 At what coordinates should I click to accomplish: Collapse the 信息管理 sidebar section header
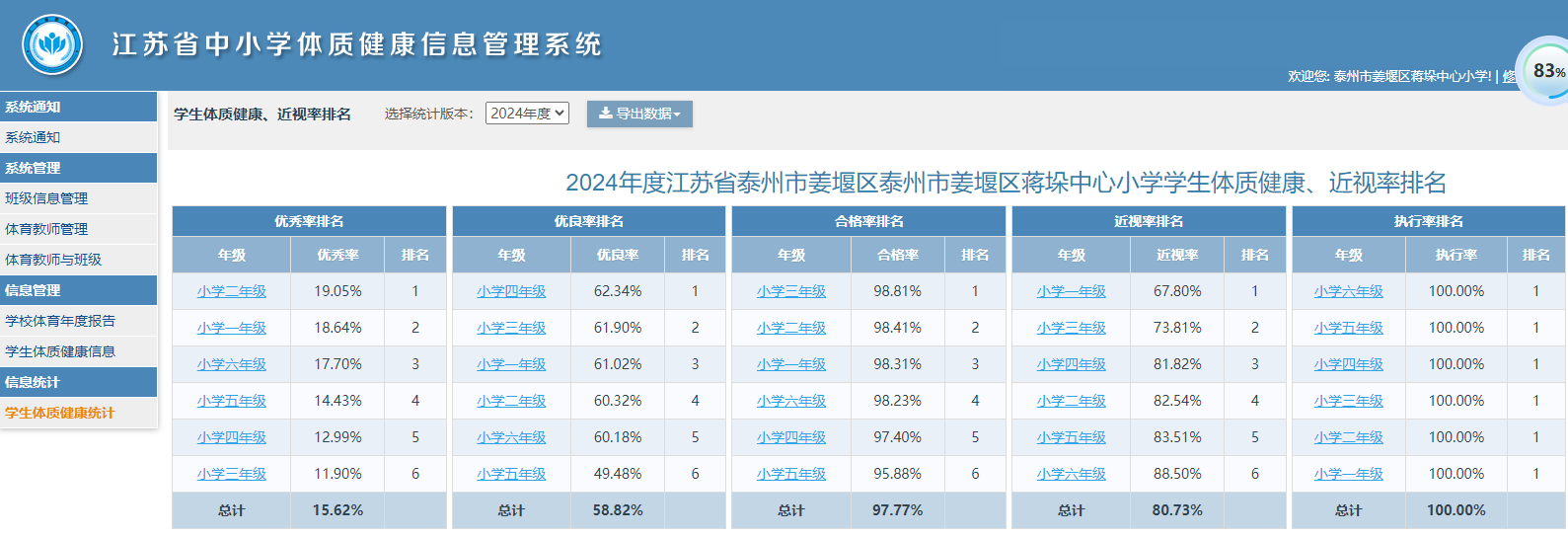(x=79, y=290)
